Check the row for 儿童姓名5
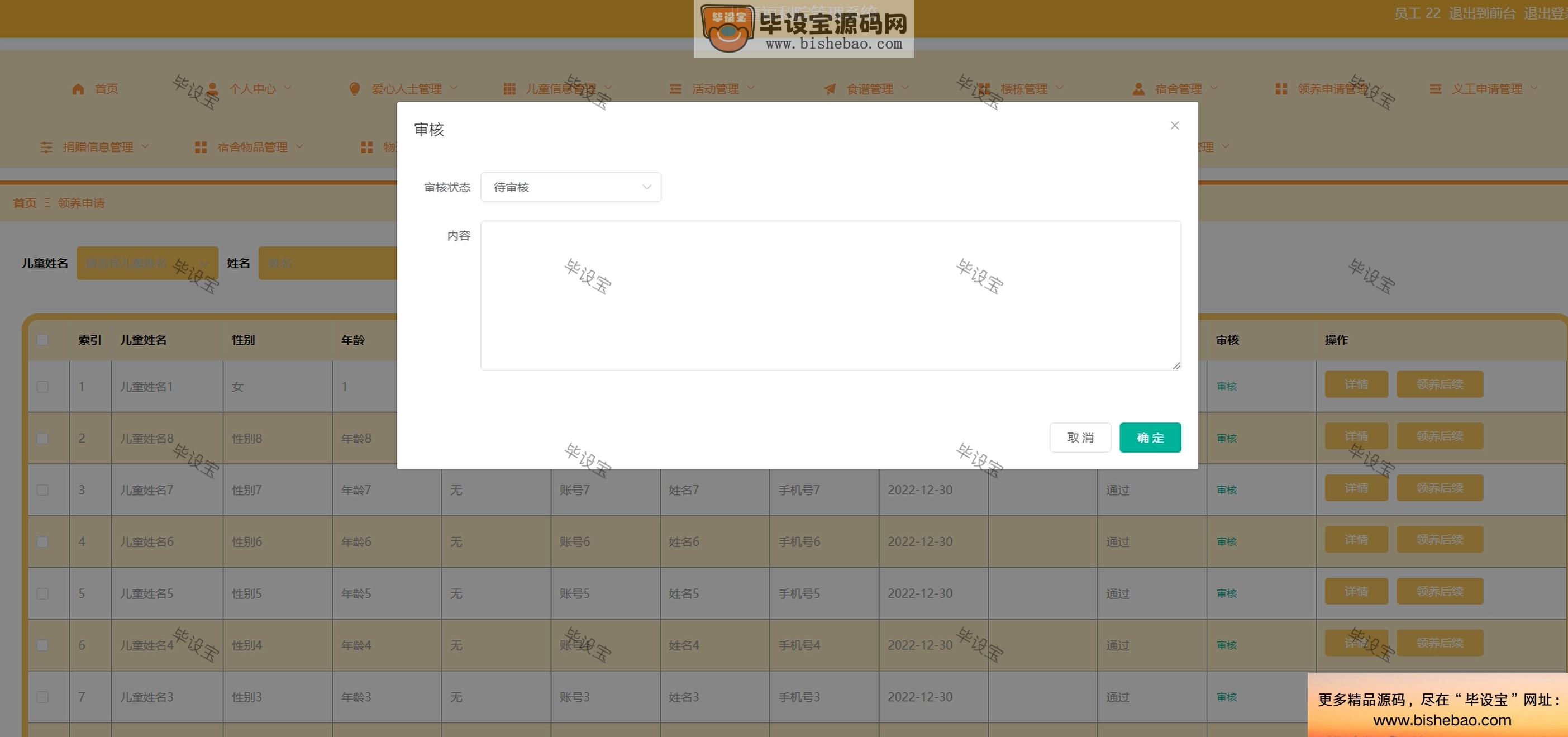The width and height of the screenshot is (1568, 737). tap(42, 594)
